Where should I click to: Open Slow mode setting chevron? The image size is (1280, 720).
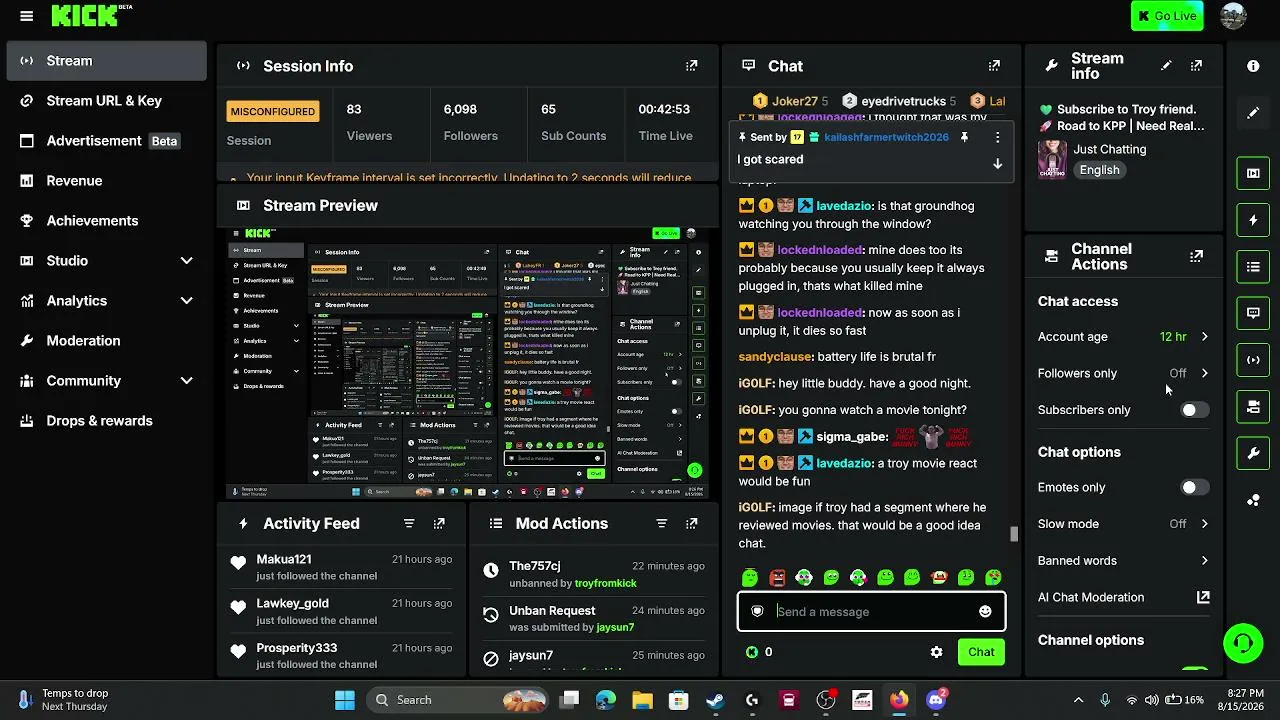coord(1204,524)
